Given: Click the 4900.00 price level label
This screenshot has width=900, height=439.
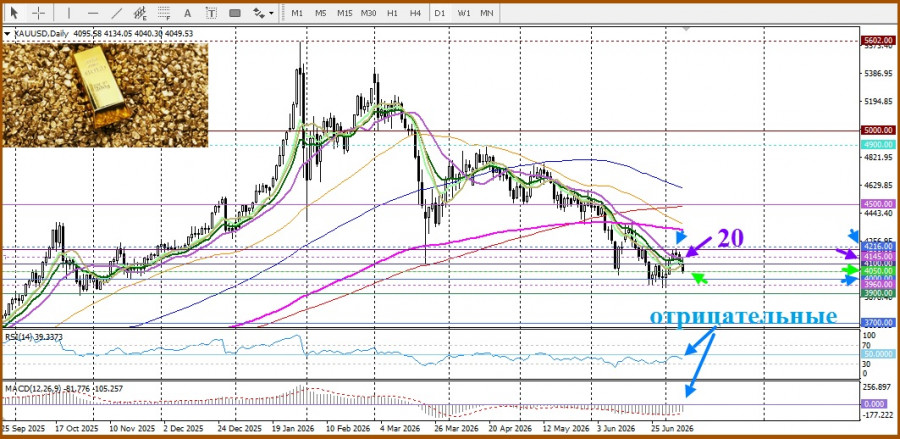Looking at the screenshot, I should 878,145.
